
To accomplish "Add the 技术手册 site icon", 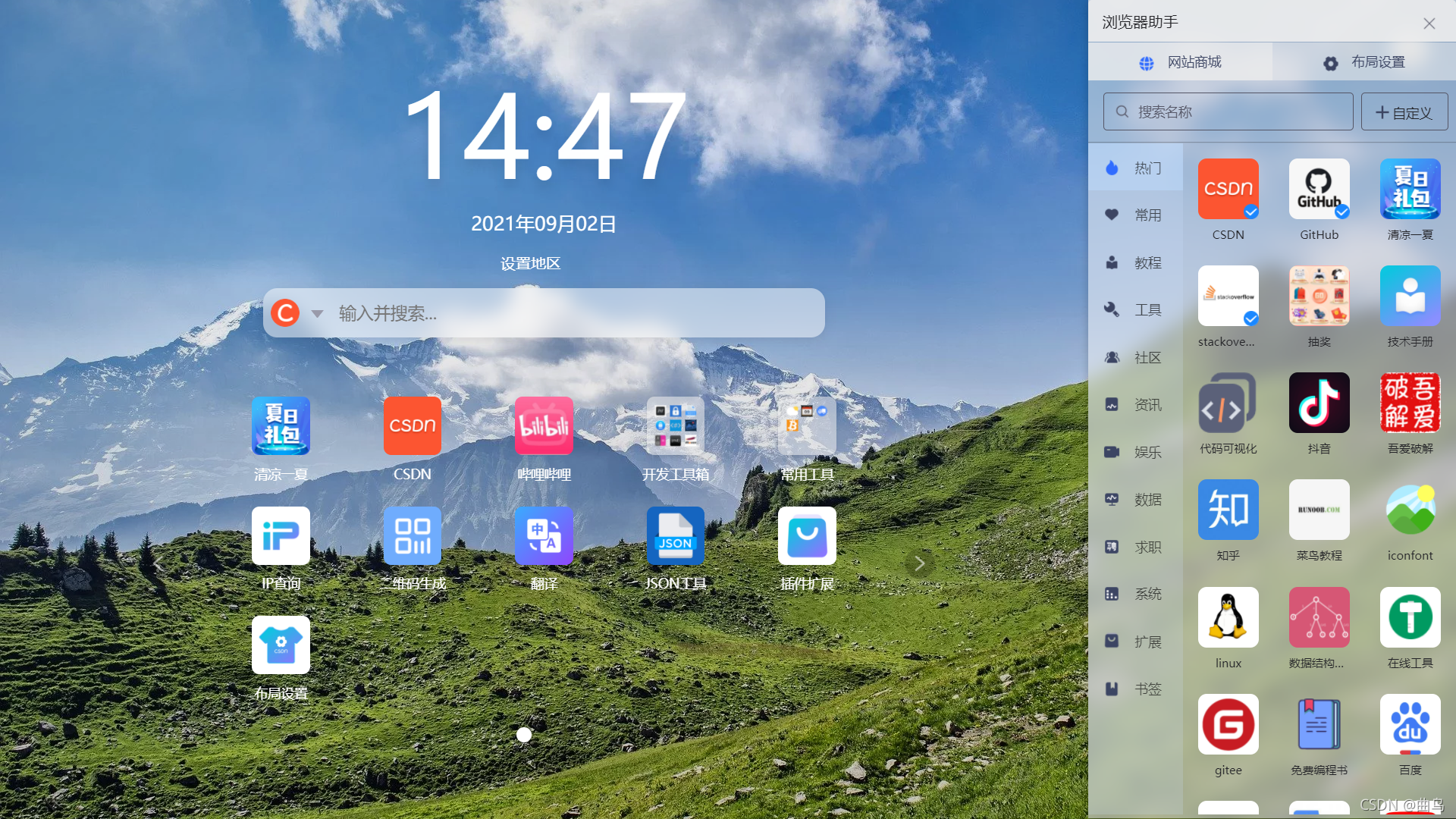I will tap(1410, 296).
